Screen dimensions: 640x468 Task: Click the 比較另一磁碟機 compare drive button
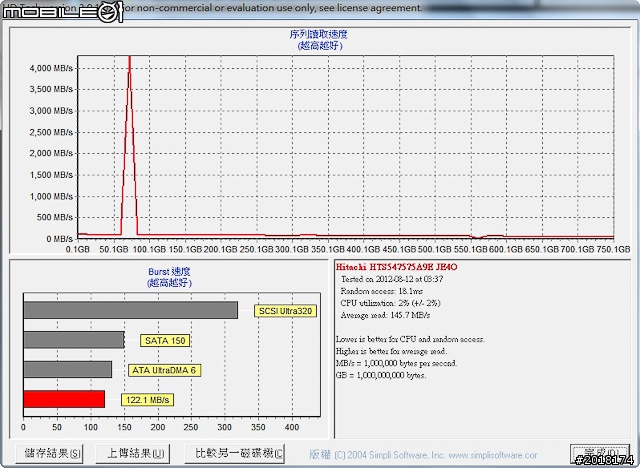pyautogui.click(x=235, y=453)
